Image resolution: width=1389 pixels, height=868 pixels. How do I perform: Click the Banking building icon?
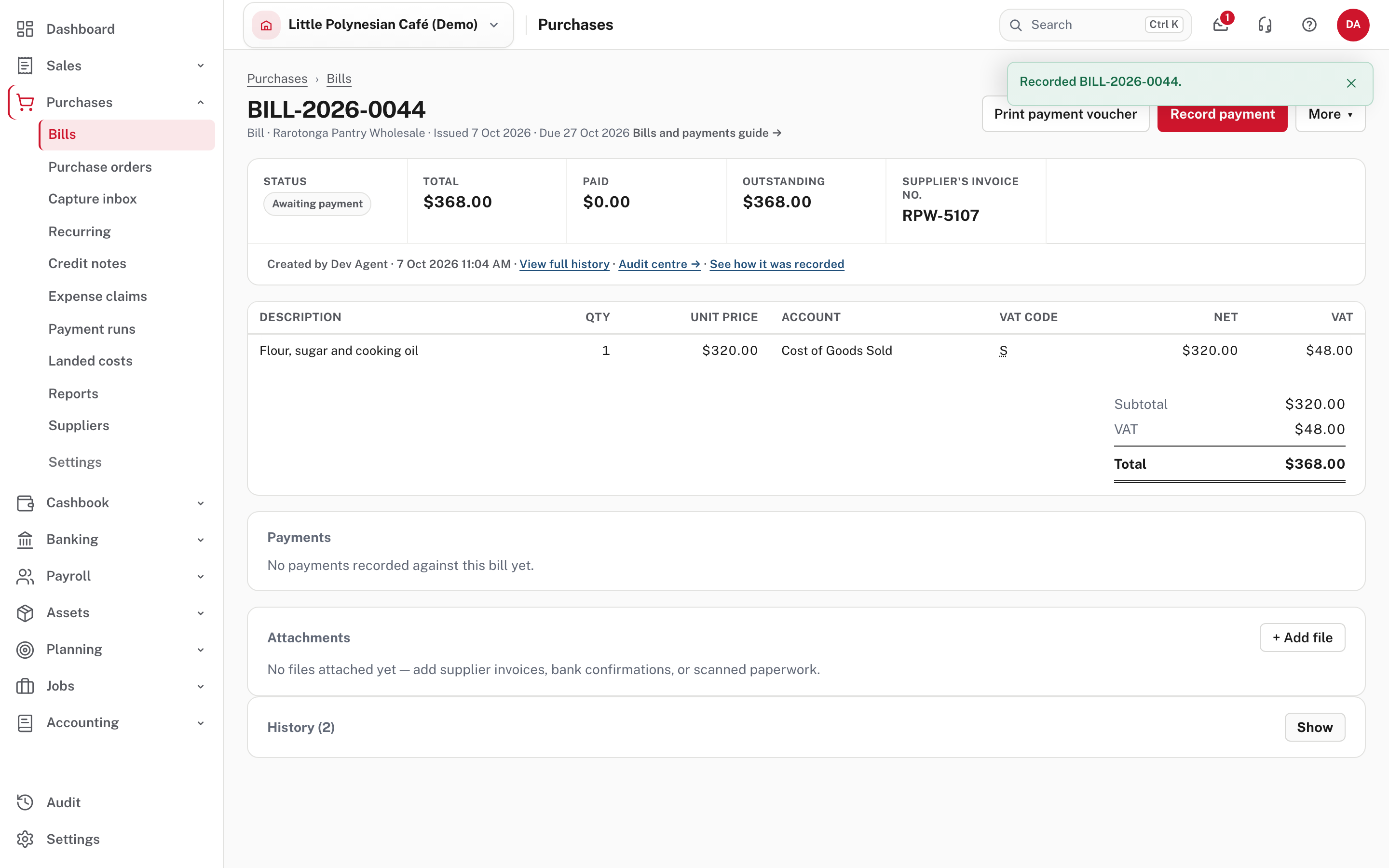(25, 540)
